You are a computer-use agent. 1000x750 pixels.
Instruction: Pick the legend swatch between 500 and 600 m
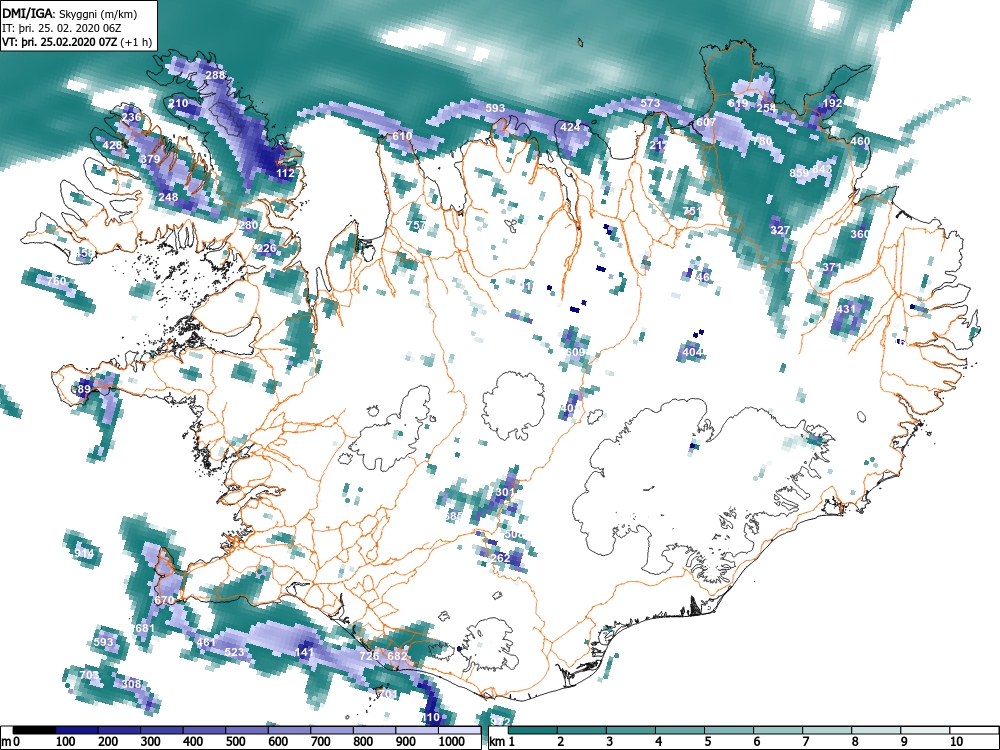coord(247,731)
